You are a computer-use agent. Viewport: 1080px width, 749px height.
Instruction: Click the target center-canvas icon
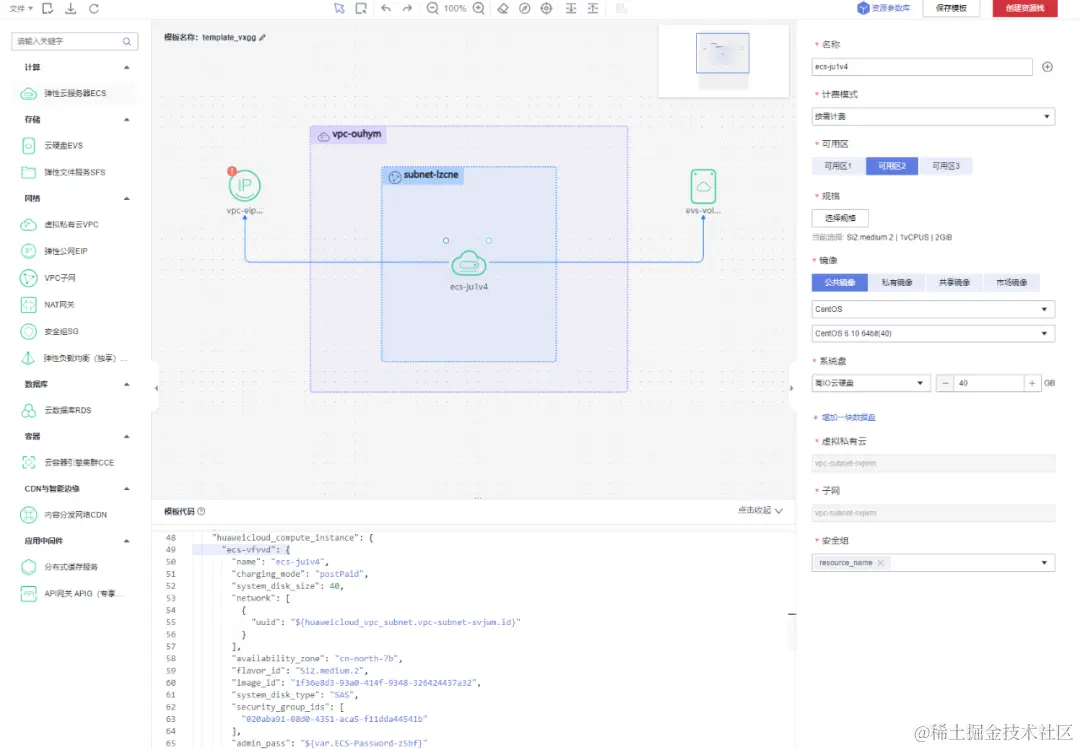click(x=546, y=8)
